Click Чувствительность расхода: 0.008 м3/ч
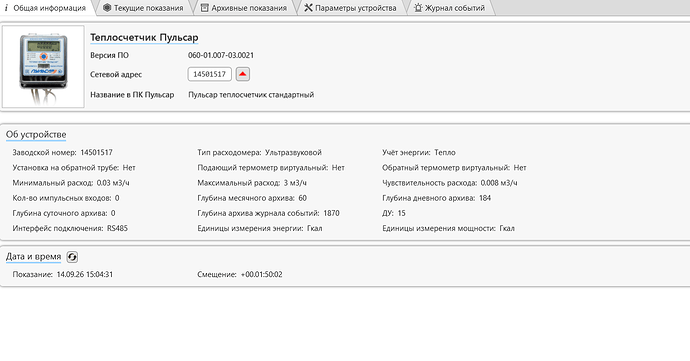The height and width of the screenshot is (361, 690). click(x=450, y=183)
